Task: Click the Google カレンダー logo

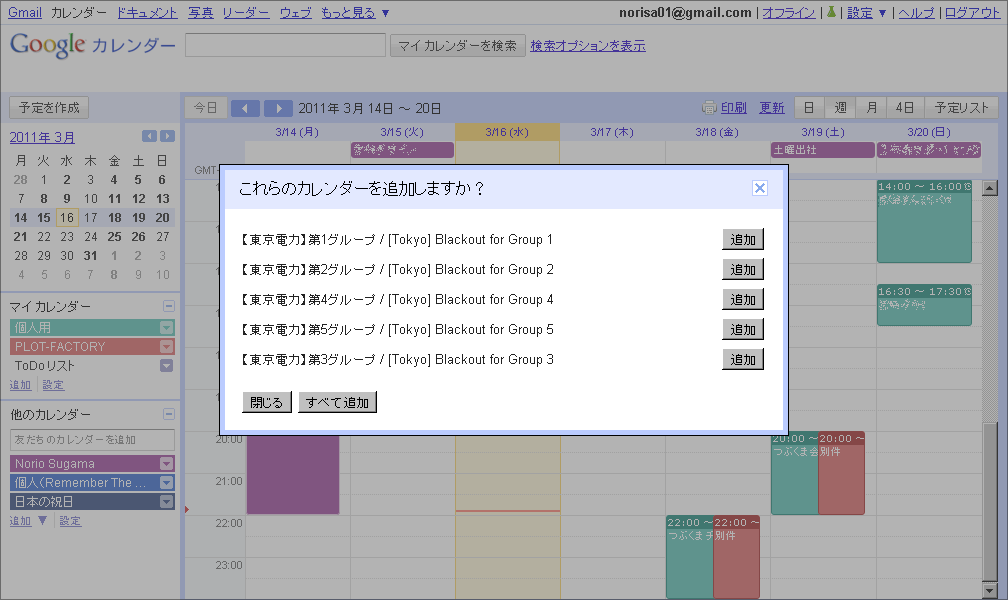Action: coord(92,44)
